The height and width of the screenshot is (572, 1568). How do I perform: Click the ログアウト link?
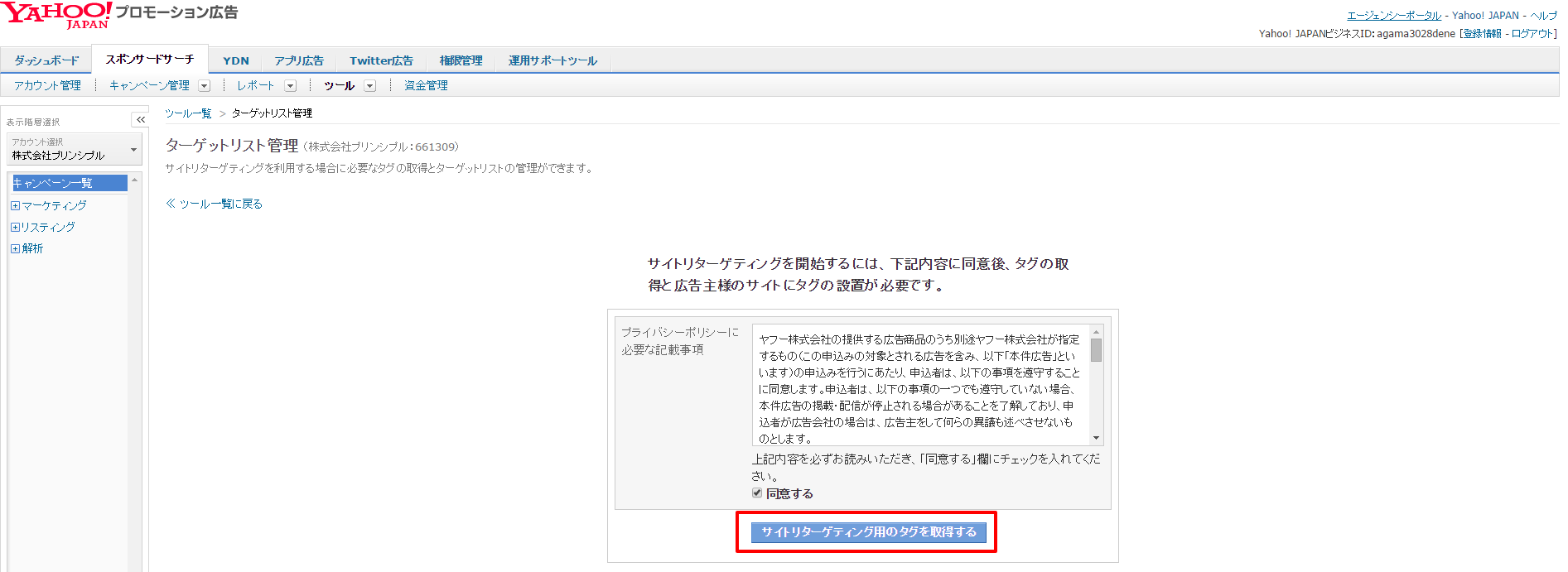[x=1532, y=34]
